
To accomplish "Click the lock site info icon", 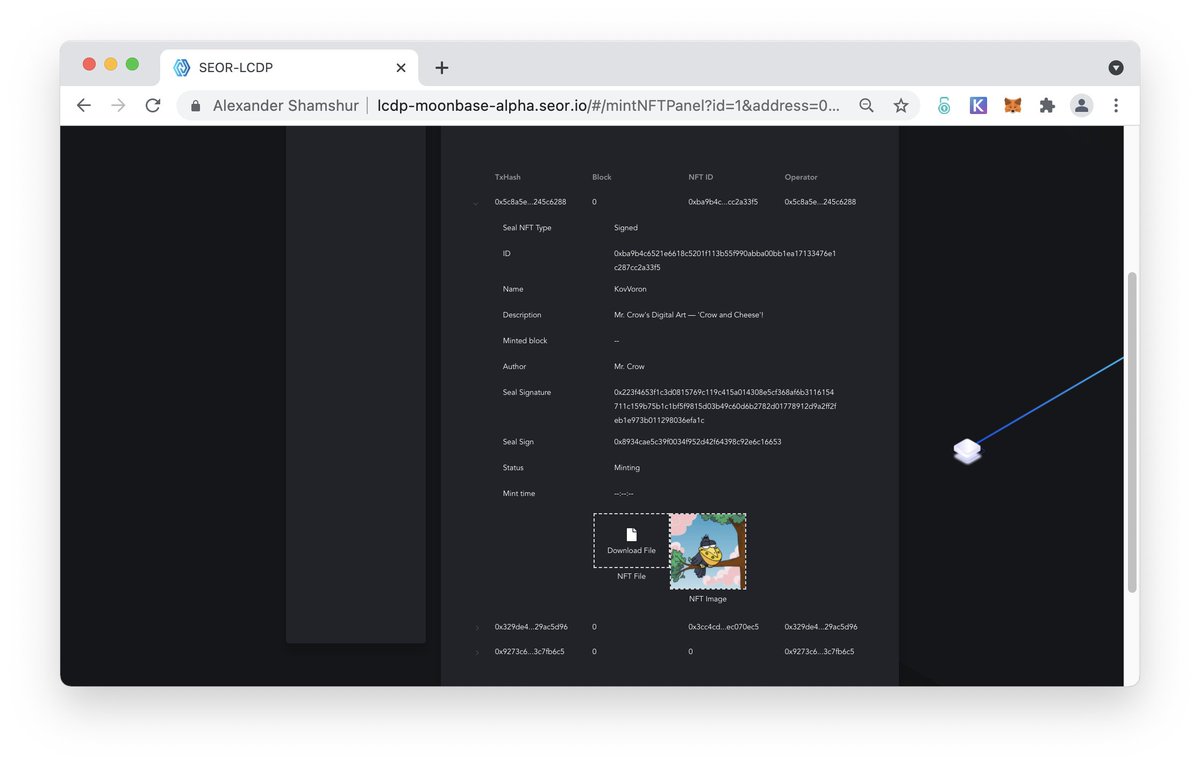I will tap(195, 105).
